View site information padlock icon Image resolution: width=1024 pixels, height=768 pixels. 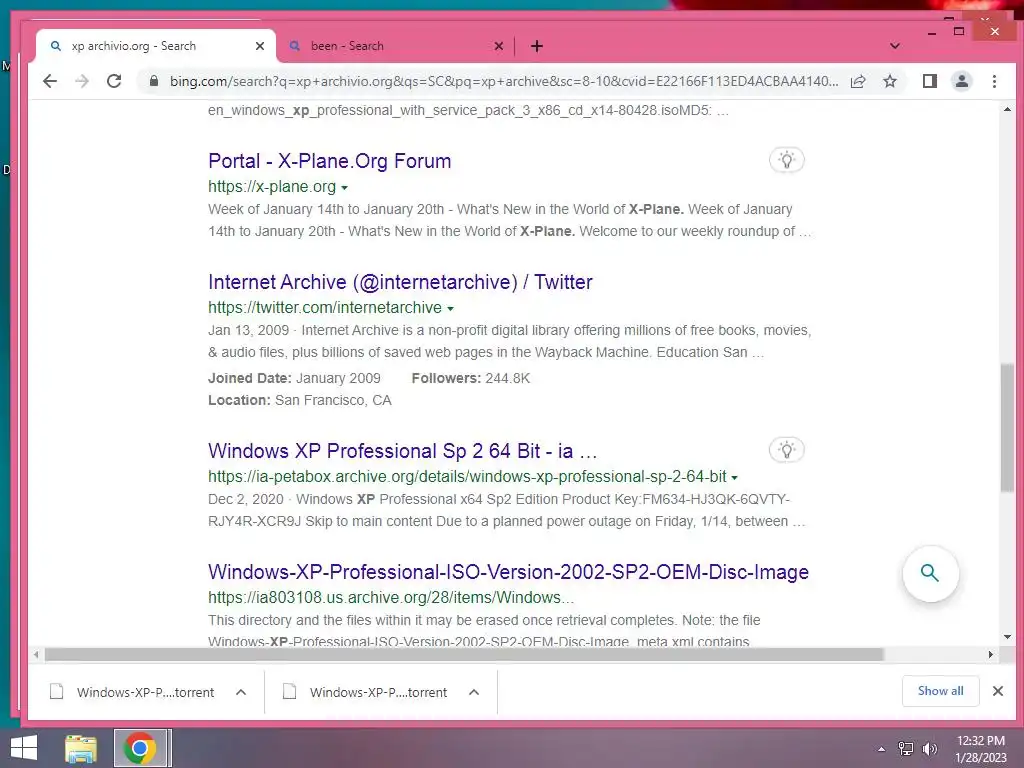pos(154,81)
